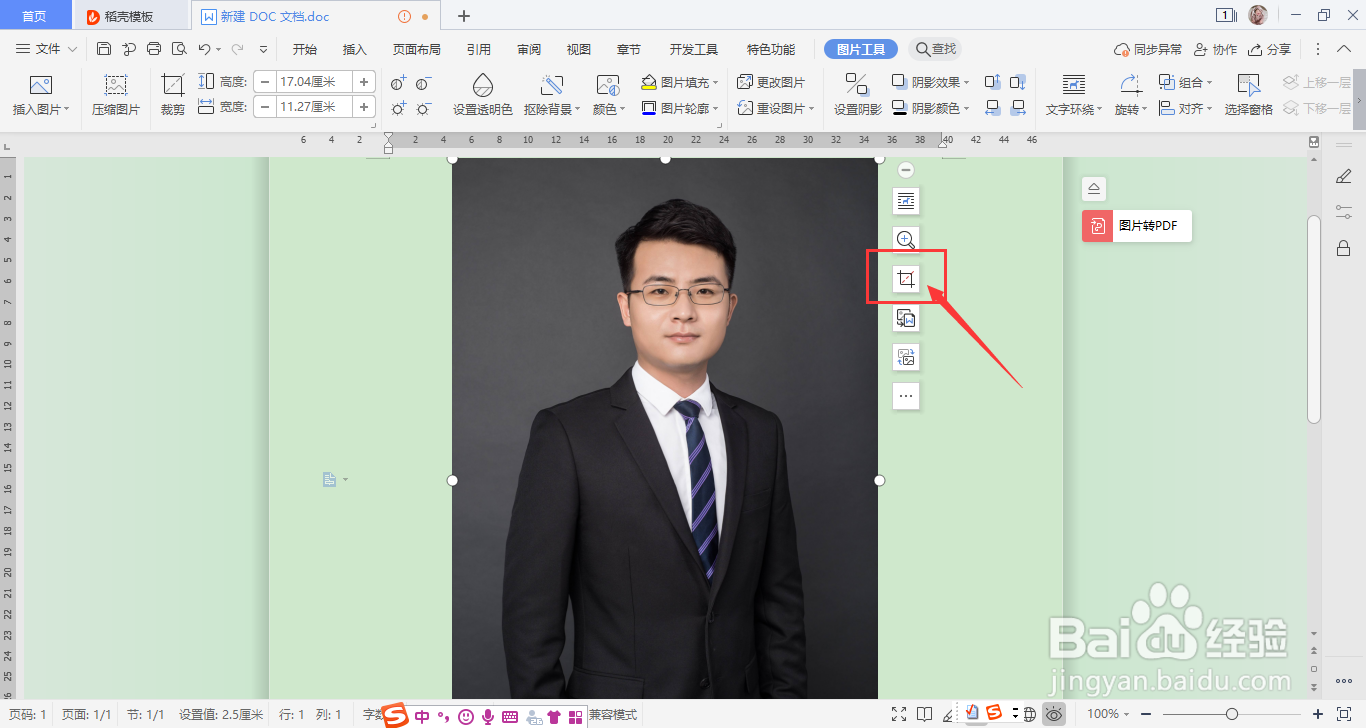
Task: Open the Align (对齐) dropdown
Action: click(x=1186, y=108)
